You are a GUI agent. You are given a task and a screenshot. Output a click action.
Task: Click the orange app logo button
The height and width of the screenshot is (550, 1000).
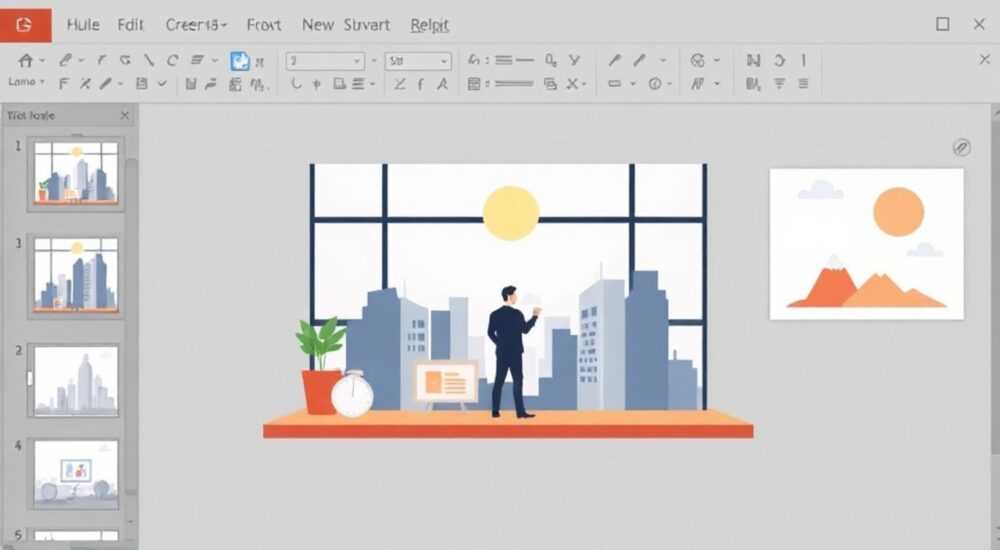(x=26, y=25)
